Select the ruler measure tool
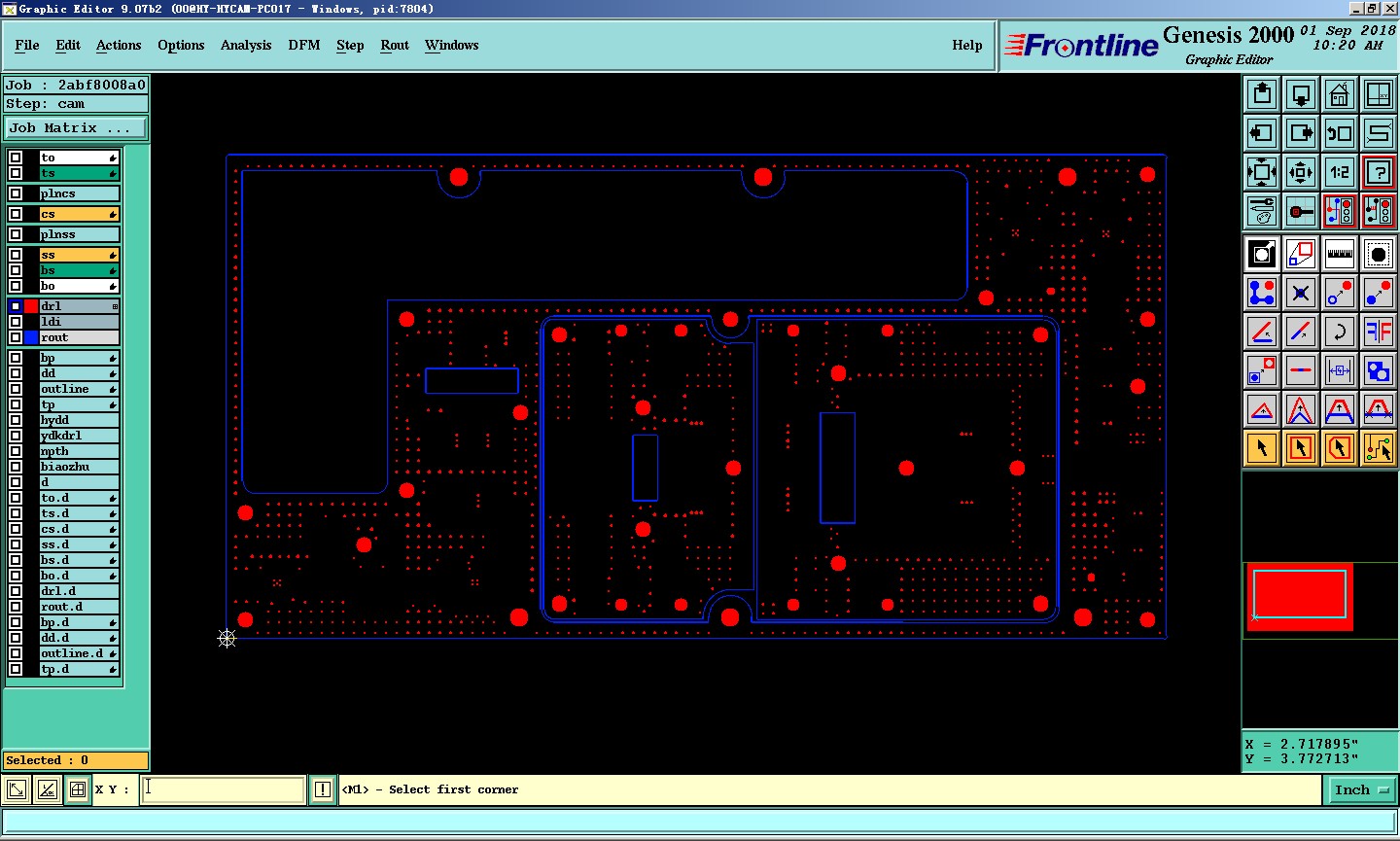Screen dimensions: 1400x841 coord(1340,254)
